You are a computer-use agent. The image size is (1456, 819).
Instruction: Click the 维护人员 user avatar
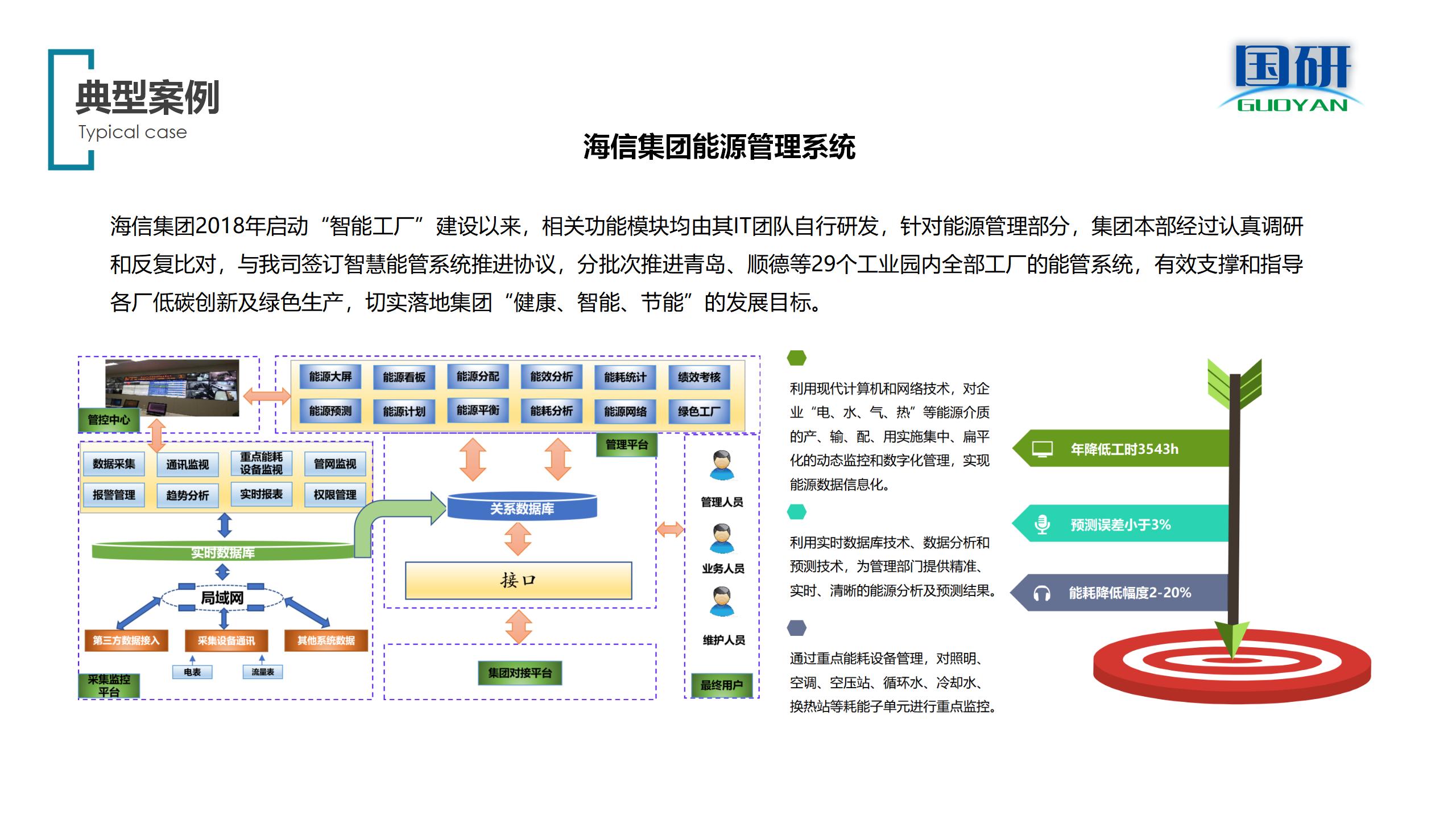[722, 602]
